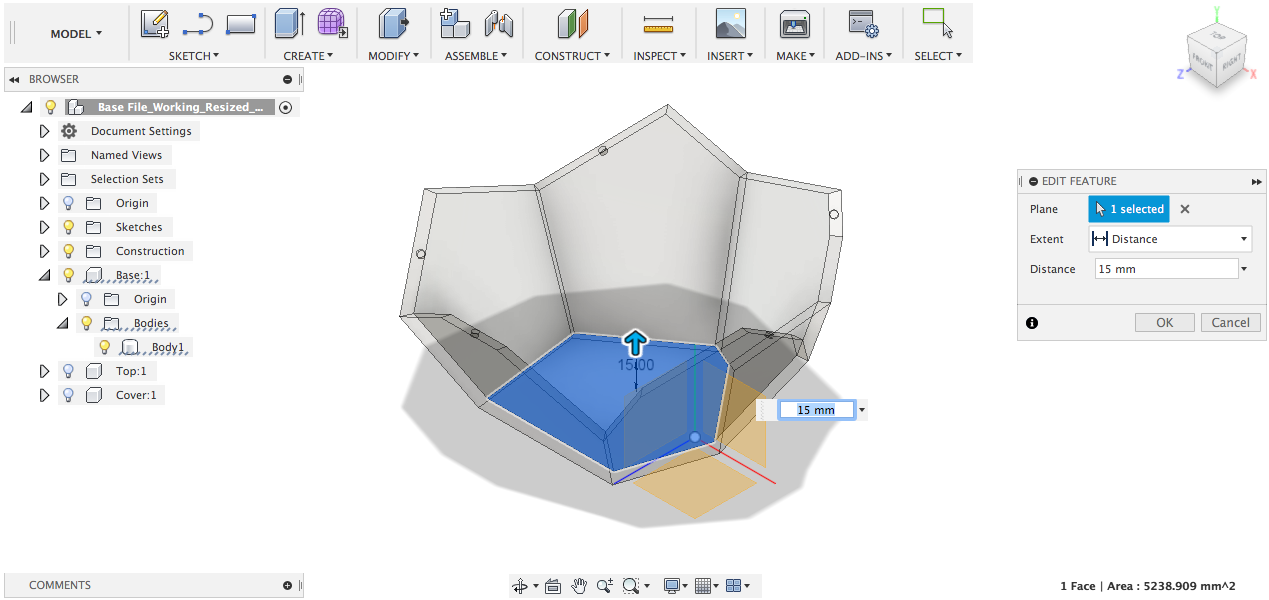1269x600 pixels.
Task: Expand the Top:1 component node
Action: (x=44, y=371)
